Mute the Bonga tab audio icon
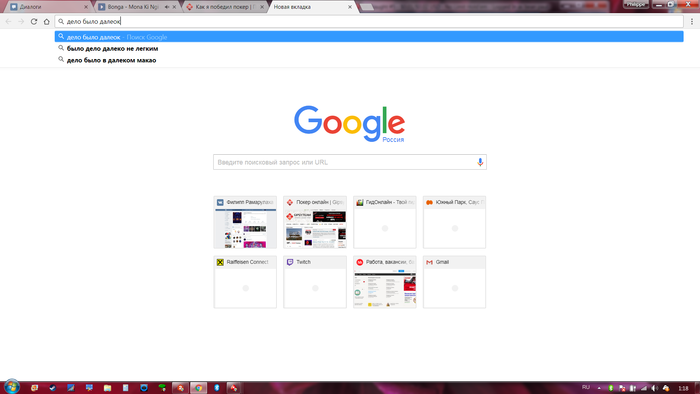 click(x=167, y=7)
